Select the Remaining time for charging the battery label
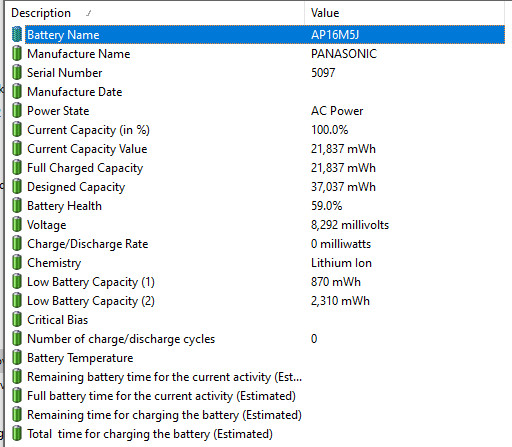The width and height of the screenshot is (512, 447). (x=164, y=415)
